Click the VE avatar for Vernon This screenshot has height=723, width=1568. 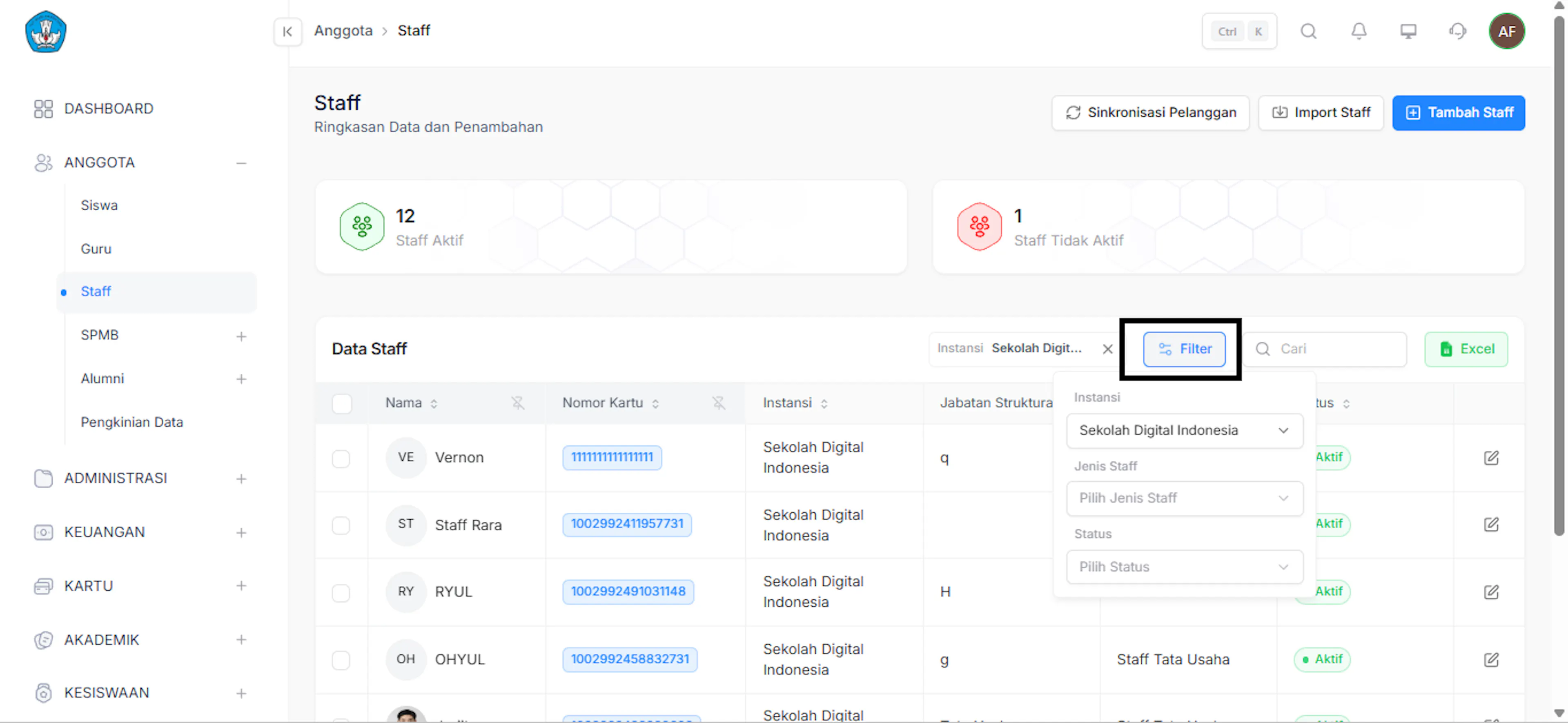tap(405, 458)
